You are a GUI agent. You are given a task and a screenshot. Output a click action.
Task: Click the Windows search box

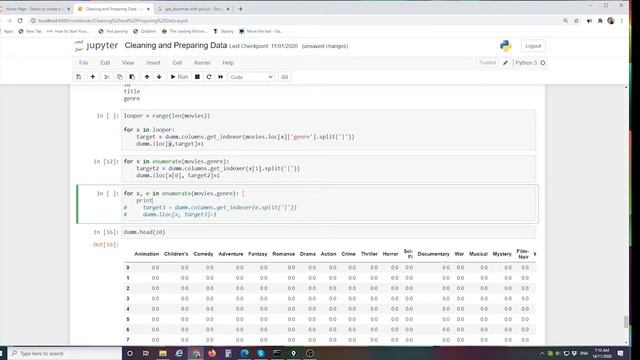tap(65, 353)
